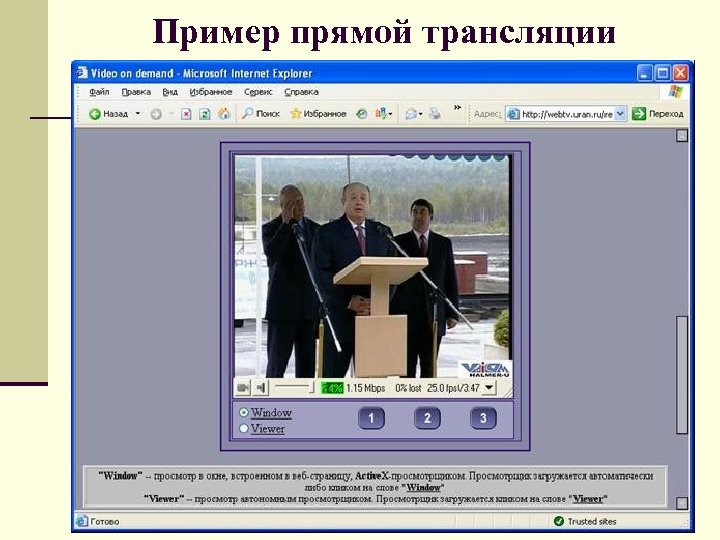Viewport: 720px width, 540px height.
Task: Switch to channel button 3
Action: (483, 418)
